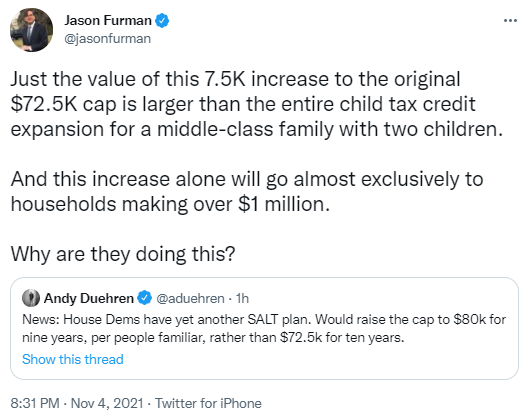Image resolution: width=527 pixels, height=416 pixels.
Task: Click the Twitter for iPhone source link
Action: (208, 403)
